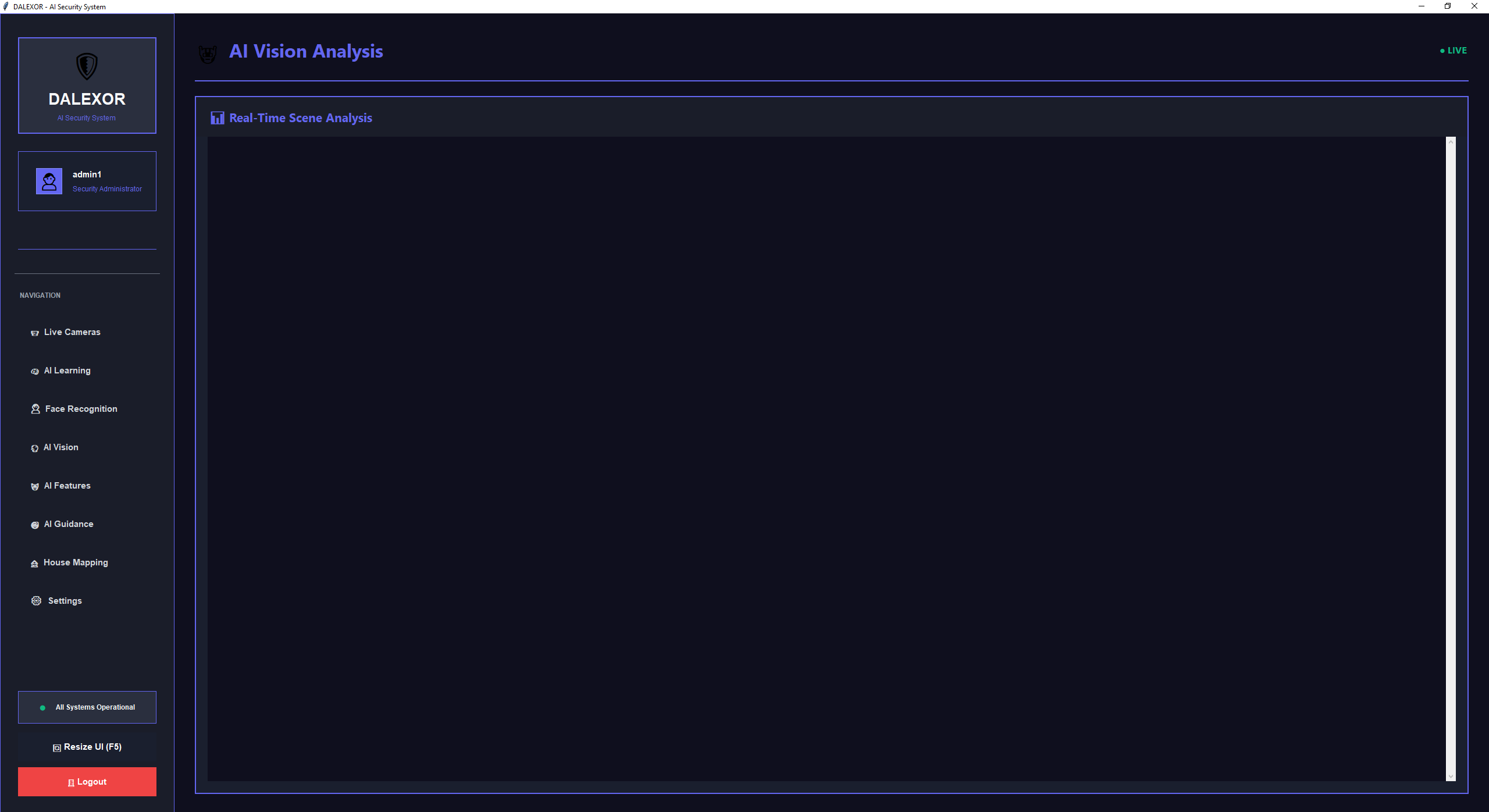Click the green LIVE status indicator
This screenshot has height=812, width=1489.
pos(1453,51)
